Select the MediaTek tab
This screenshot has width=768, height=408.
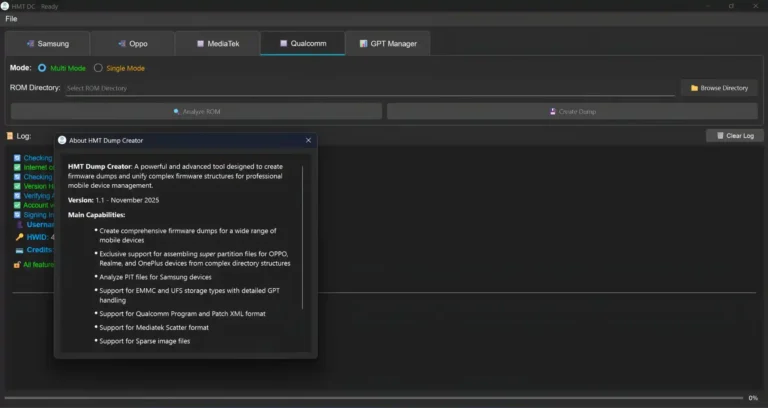(217, 44)
